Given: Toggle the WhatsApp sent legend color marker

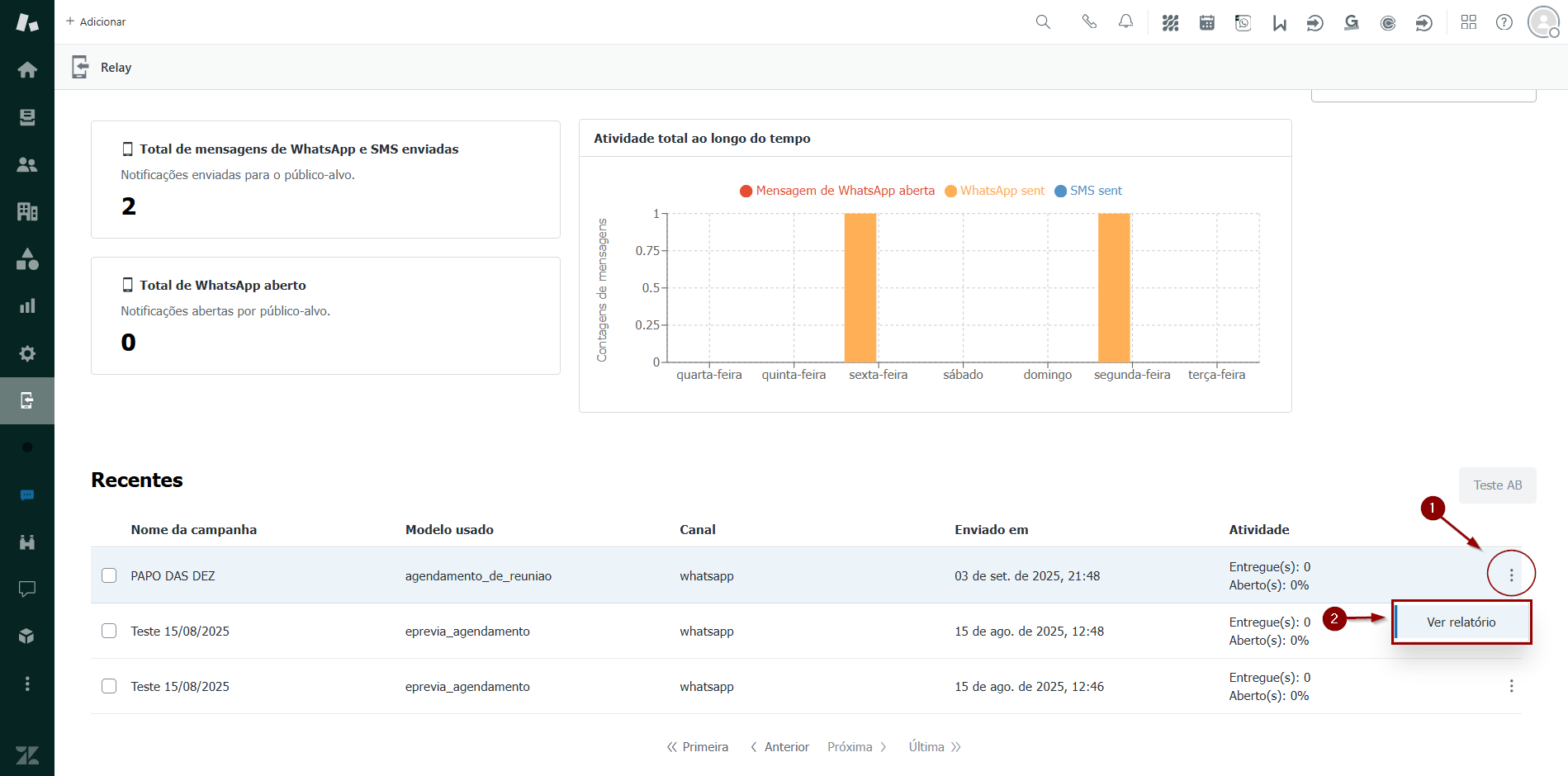Looking at the screenshot, I should pos(950,192).
